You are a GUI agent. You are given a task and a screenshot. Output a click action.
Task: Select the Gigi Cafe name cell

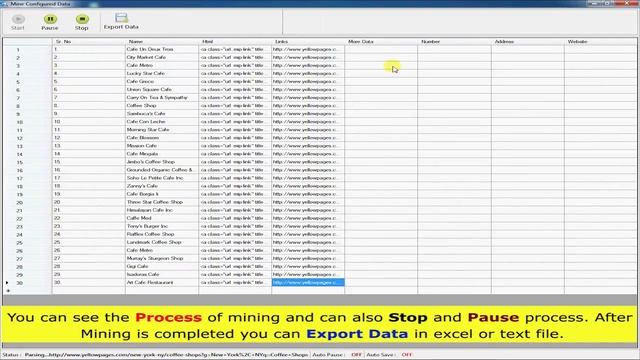[162, 267]
